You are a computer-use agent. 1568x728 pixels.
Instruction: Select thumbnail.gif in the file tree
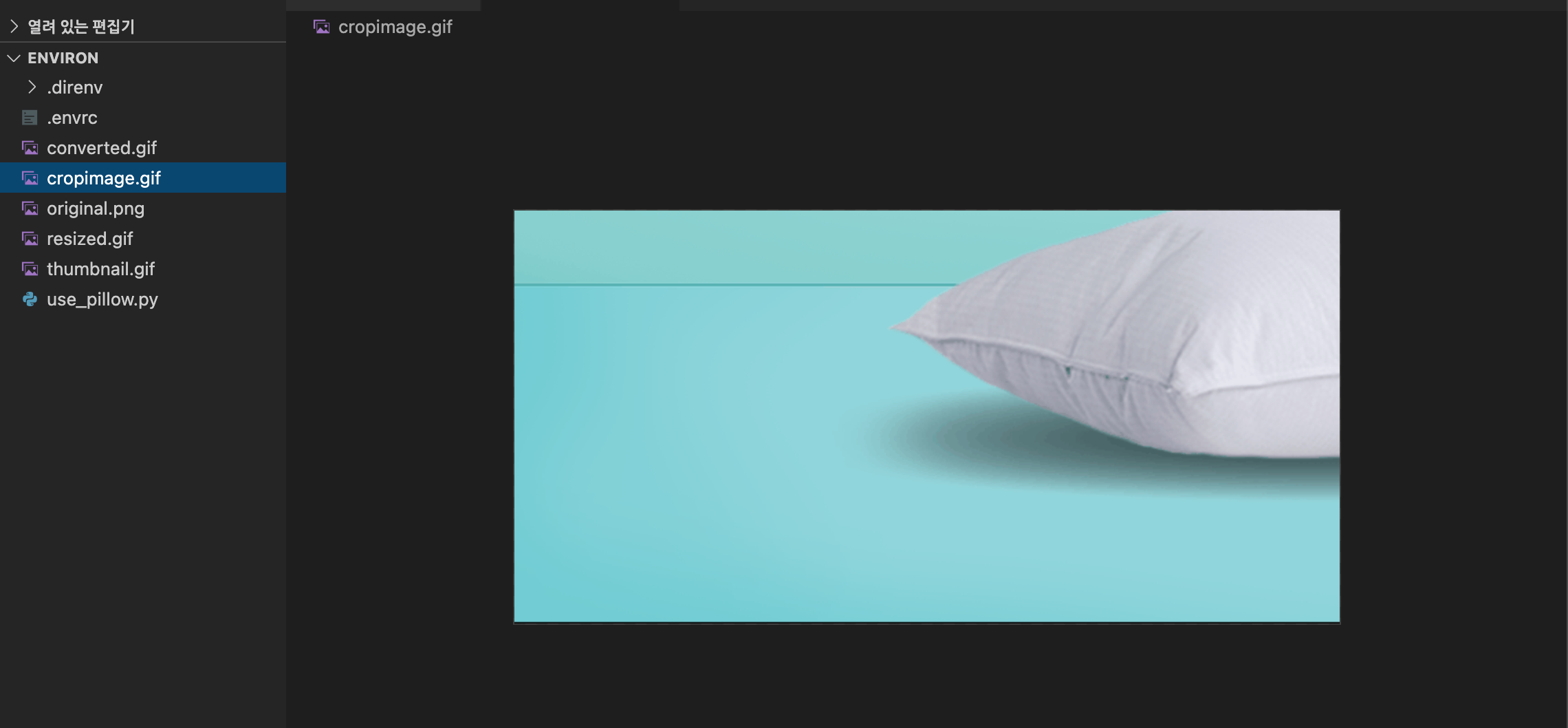click(x=100, y=269)
